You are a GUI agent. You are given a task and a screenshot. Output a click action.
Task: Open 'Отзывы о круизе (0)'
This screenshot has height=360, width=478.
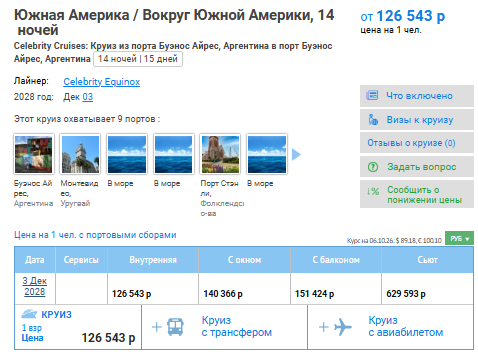[417, 143]
